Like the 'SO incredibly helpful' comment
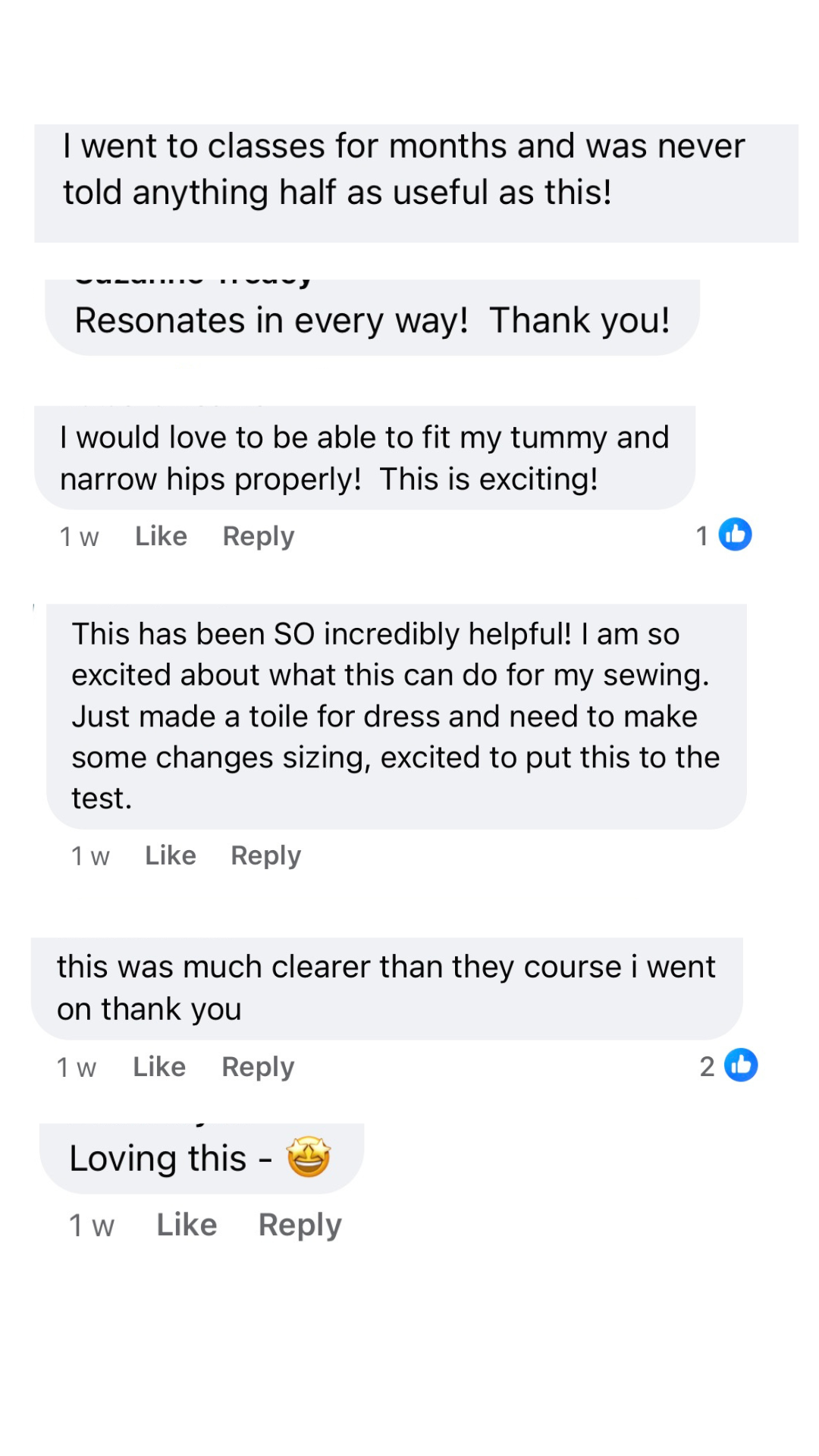 171,855
